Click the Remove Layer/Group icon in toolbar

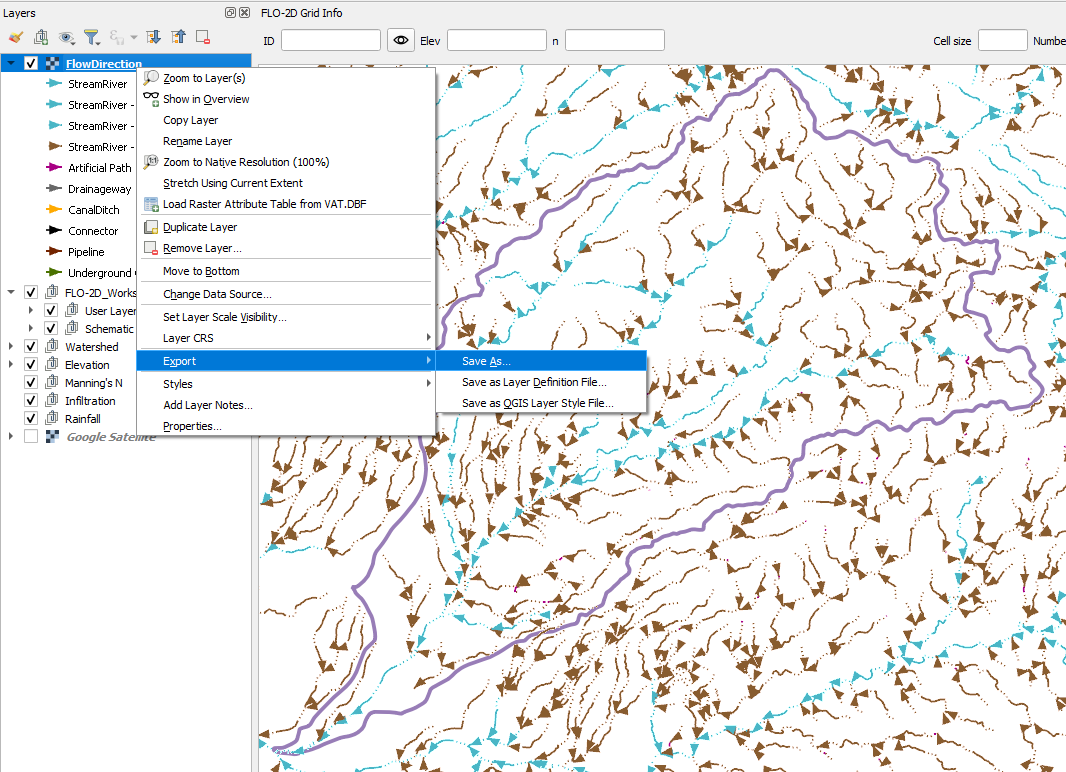coord(203,37)
